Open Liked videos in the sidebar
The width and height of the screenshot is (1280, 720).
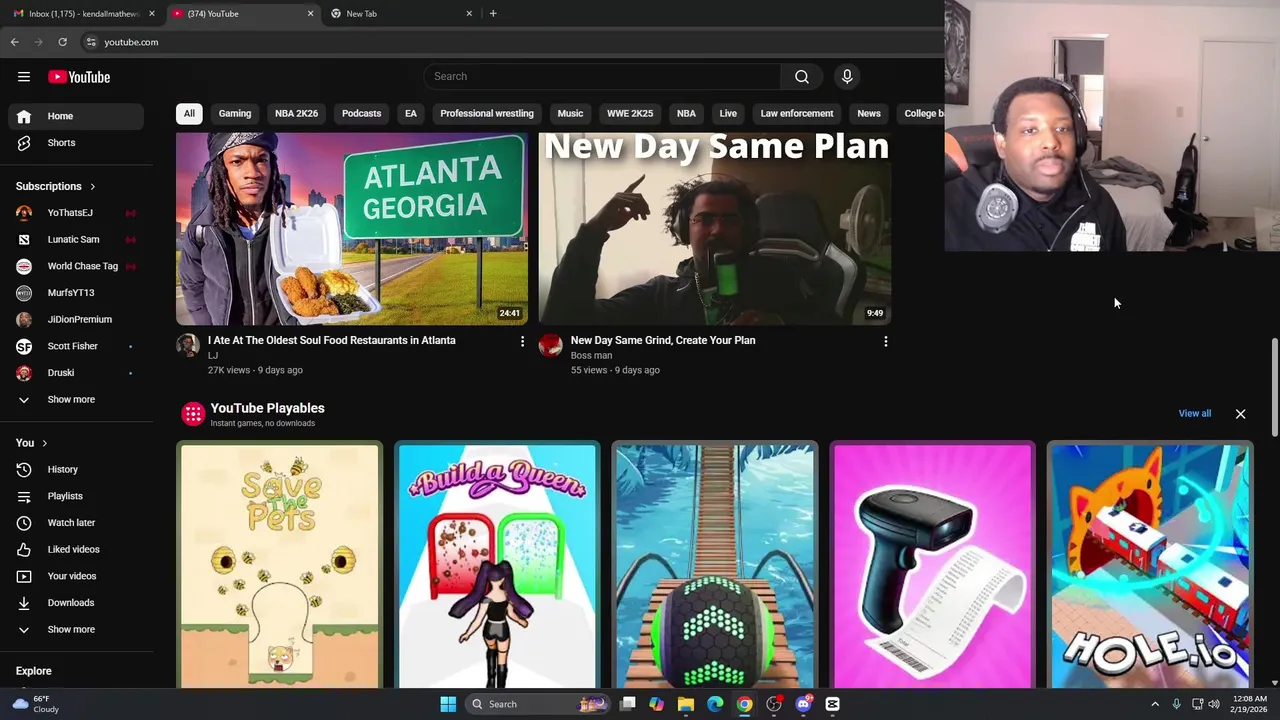pos(76,549)
